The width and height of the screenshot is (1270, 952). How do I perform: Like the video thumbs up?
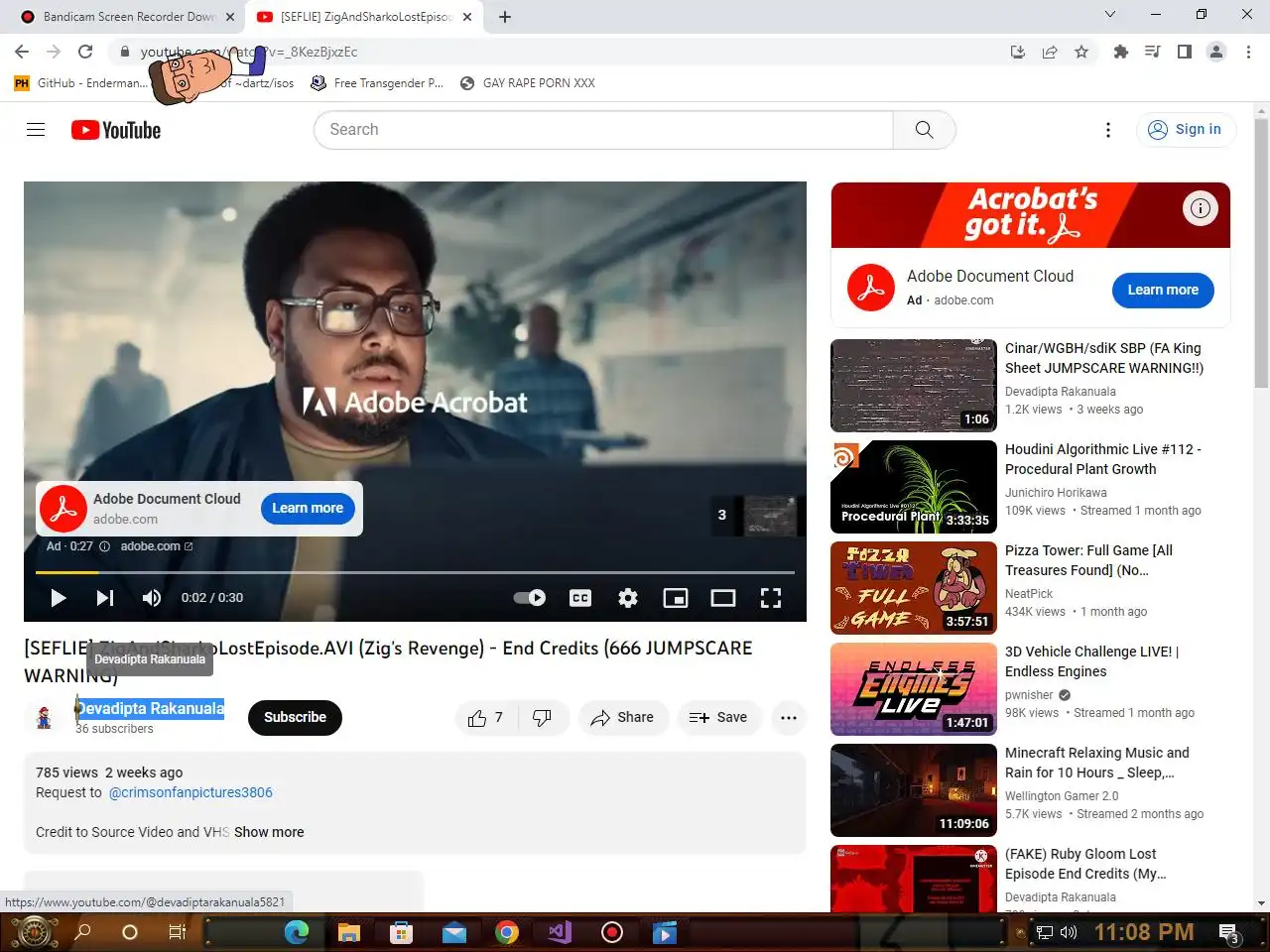[485, 718]
